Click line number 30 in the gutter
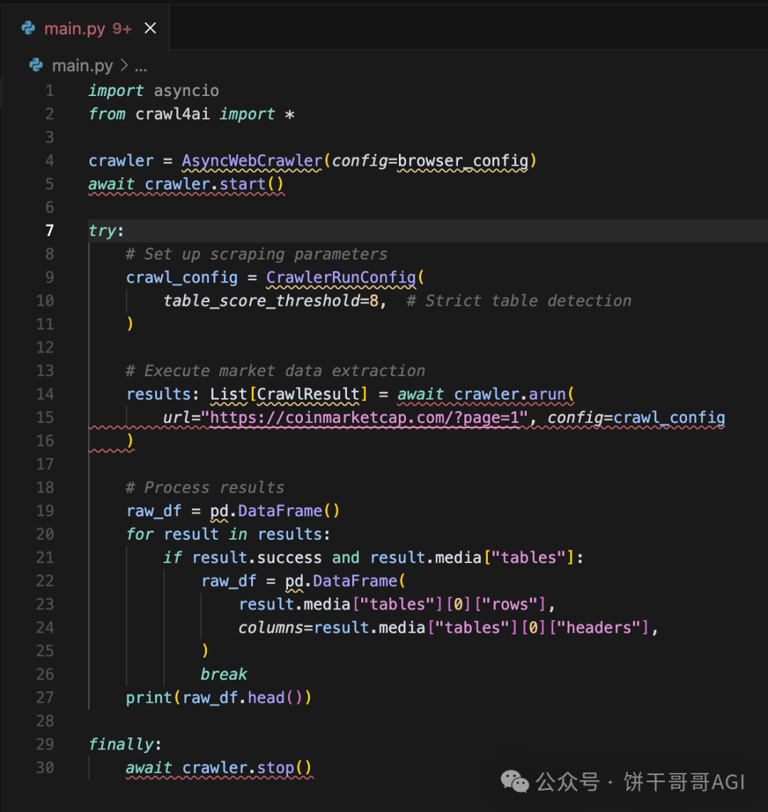 point(46,767)
